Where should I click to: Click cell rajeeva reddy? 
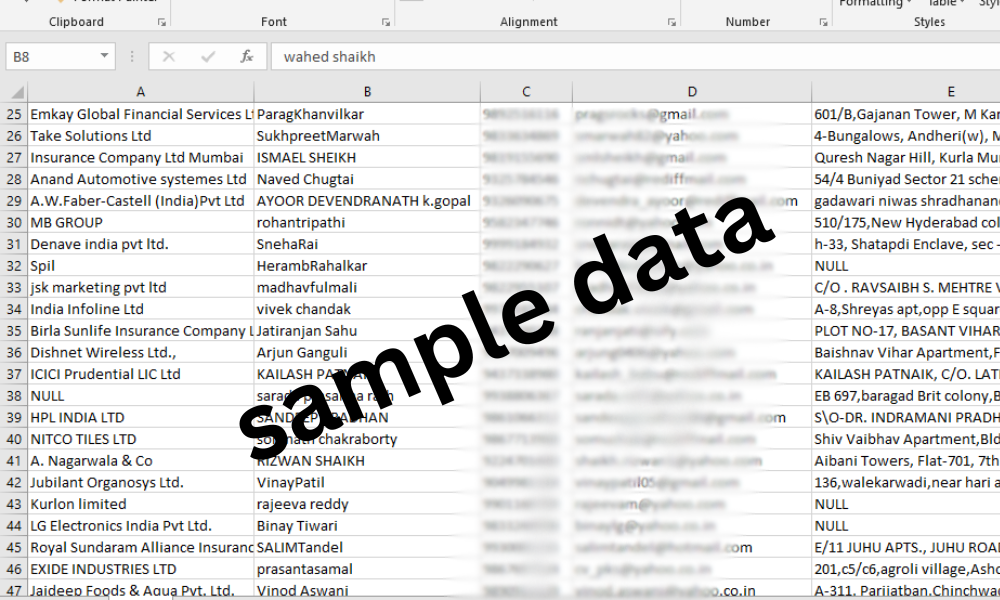[367, 504]
